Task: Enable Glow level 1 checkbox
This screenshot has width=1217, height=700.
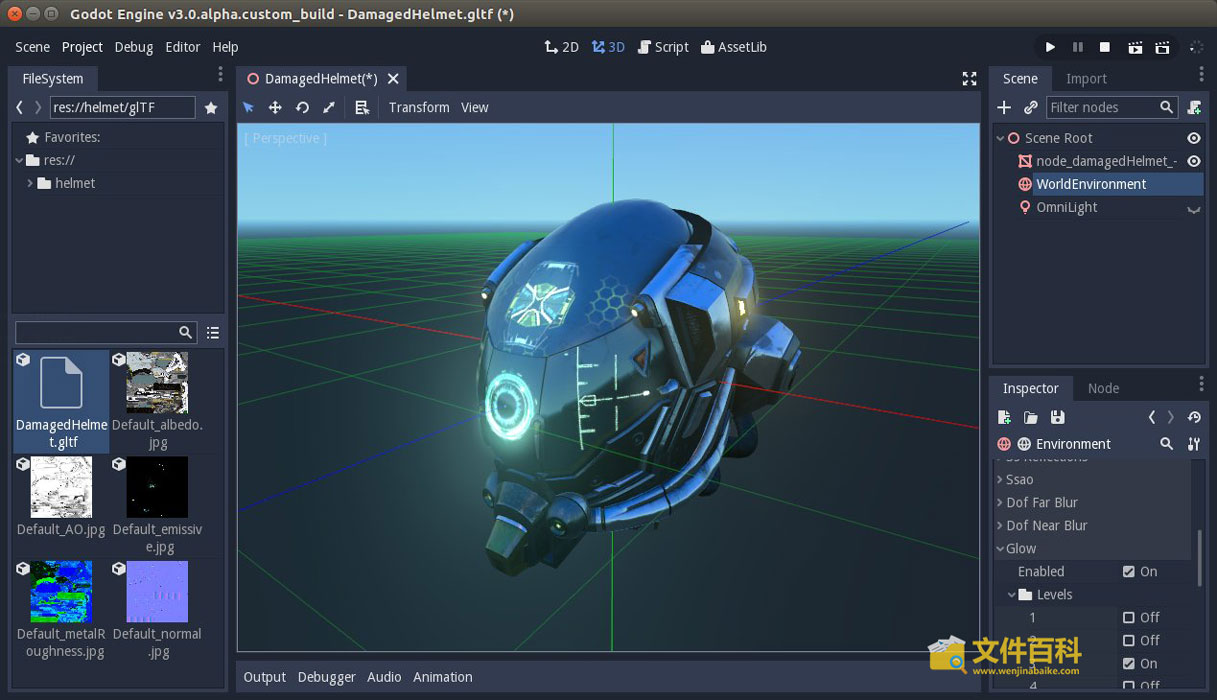Action: point(1128,618)
